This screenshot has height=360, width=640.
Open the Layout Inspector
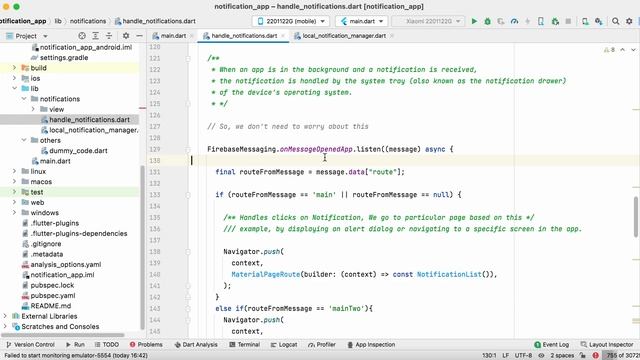[607, 344]
